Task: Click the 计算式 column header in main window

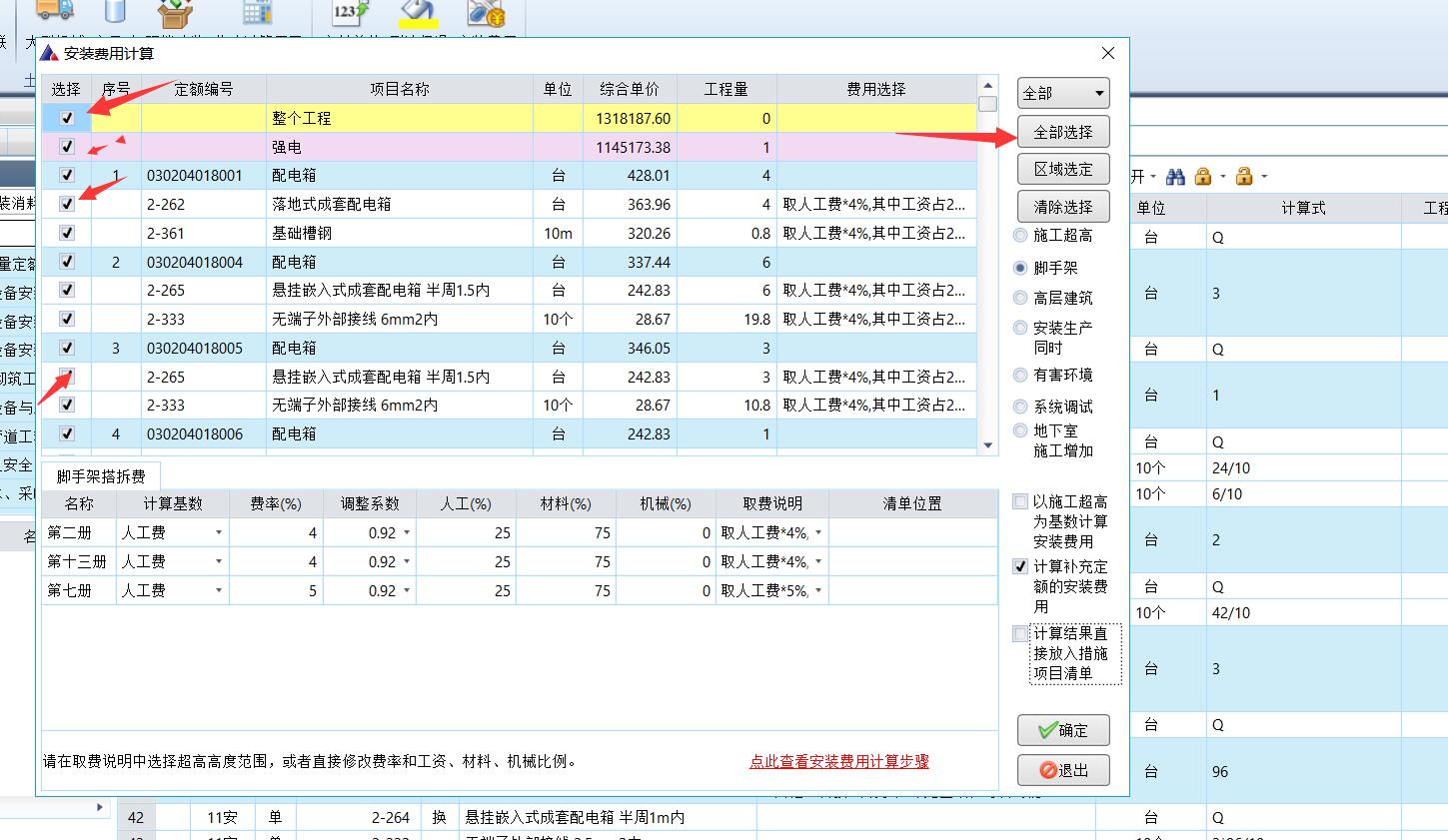Action: coord(1303,208)
